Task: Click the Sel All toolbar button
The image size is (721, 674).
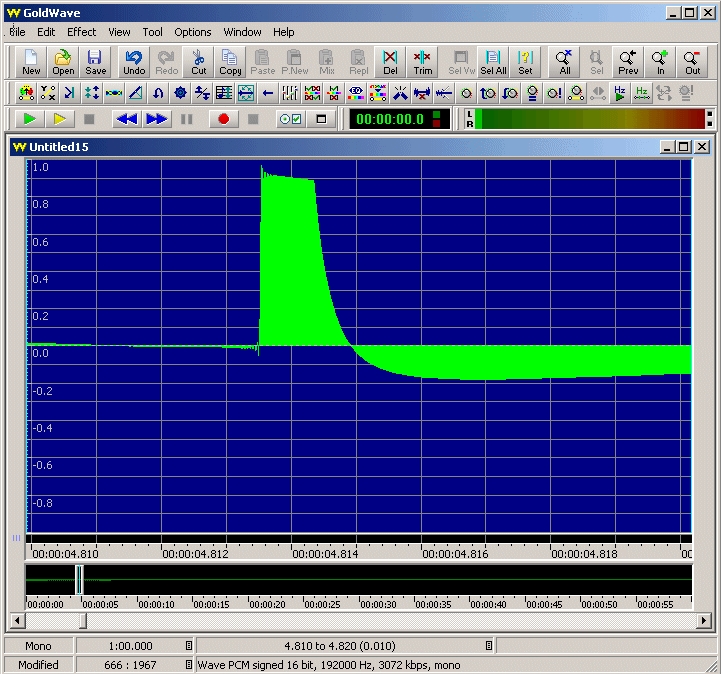Action: (x=493, y=62)
